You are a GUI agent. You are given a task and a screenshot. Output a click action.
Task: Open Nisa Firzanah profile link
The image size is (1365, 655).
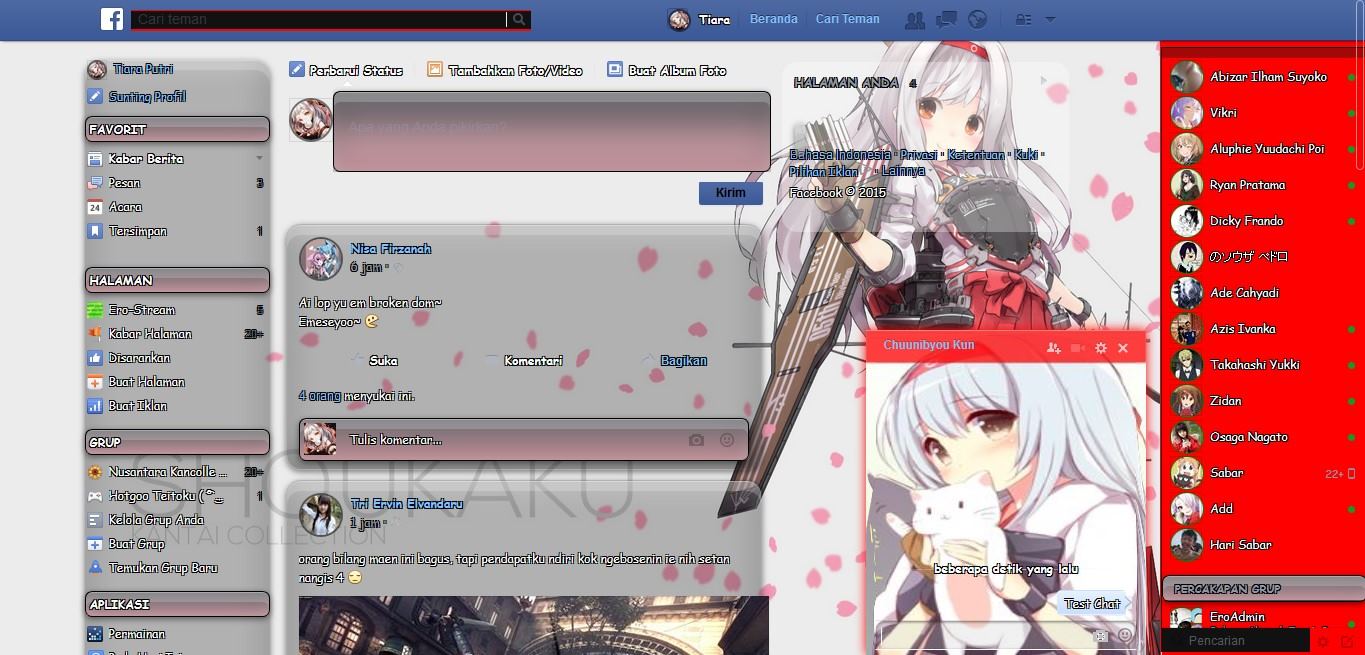[x=391, y=248]
